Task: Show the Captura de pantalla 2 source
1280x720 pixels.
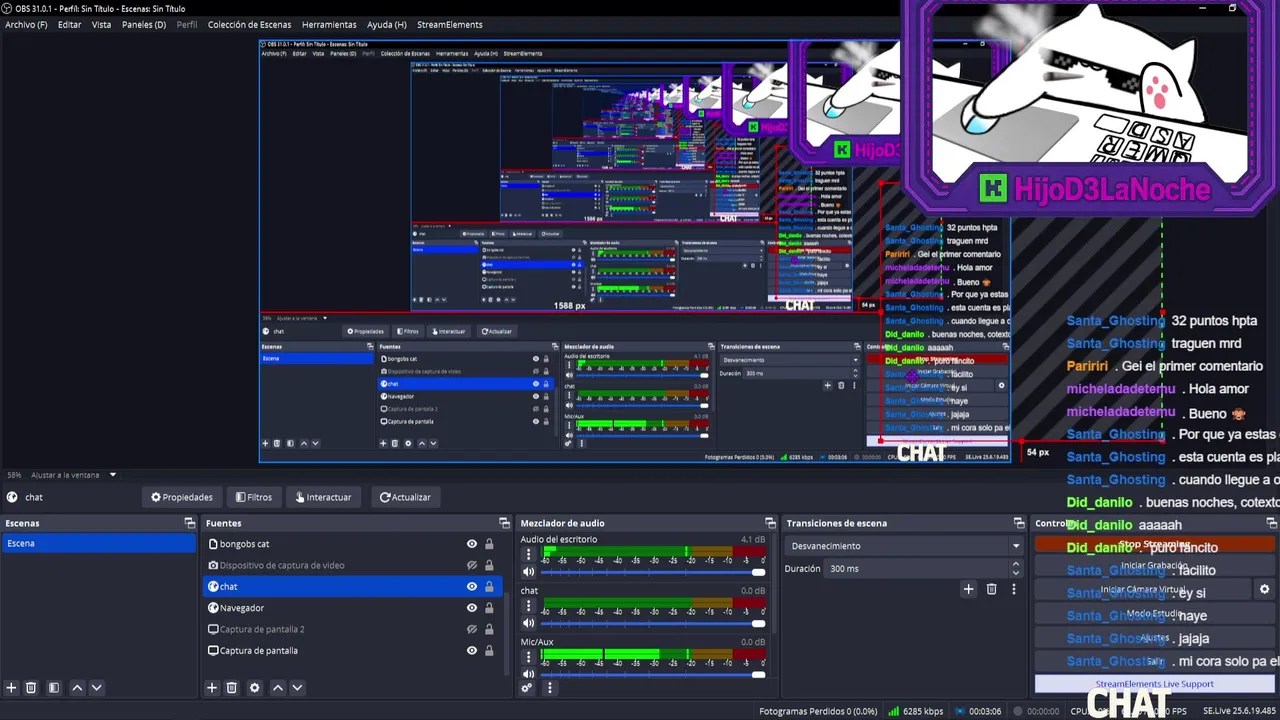Action: 472,629
